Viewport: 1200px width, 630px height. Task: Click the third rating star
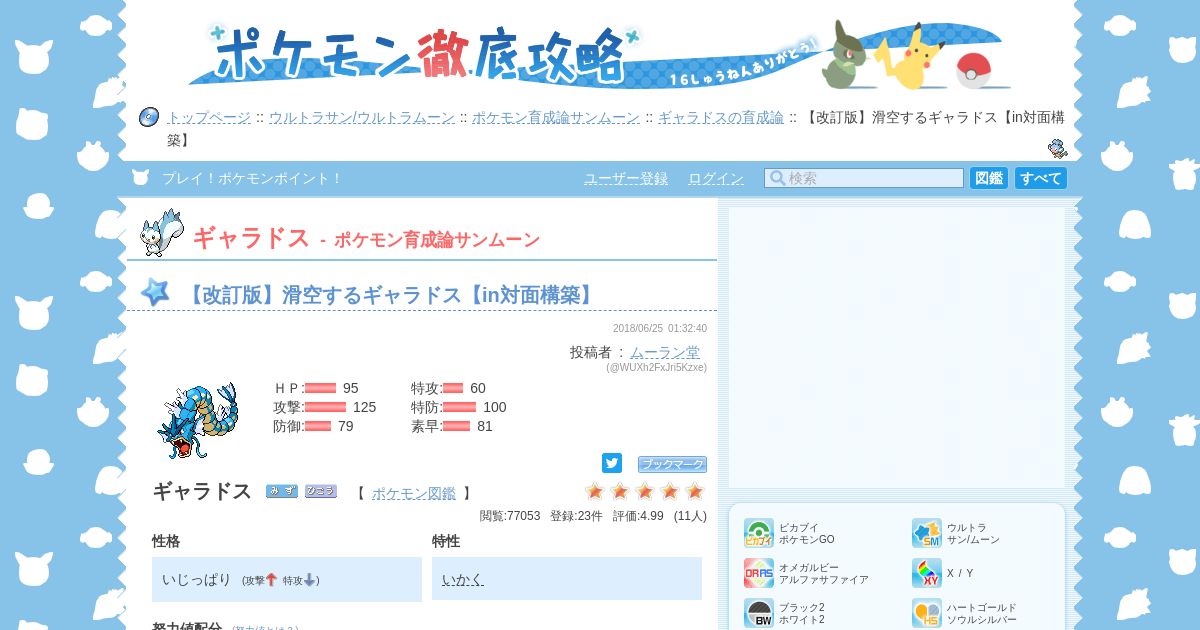click(x=645, y=491)
